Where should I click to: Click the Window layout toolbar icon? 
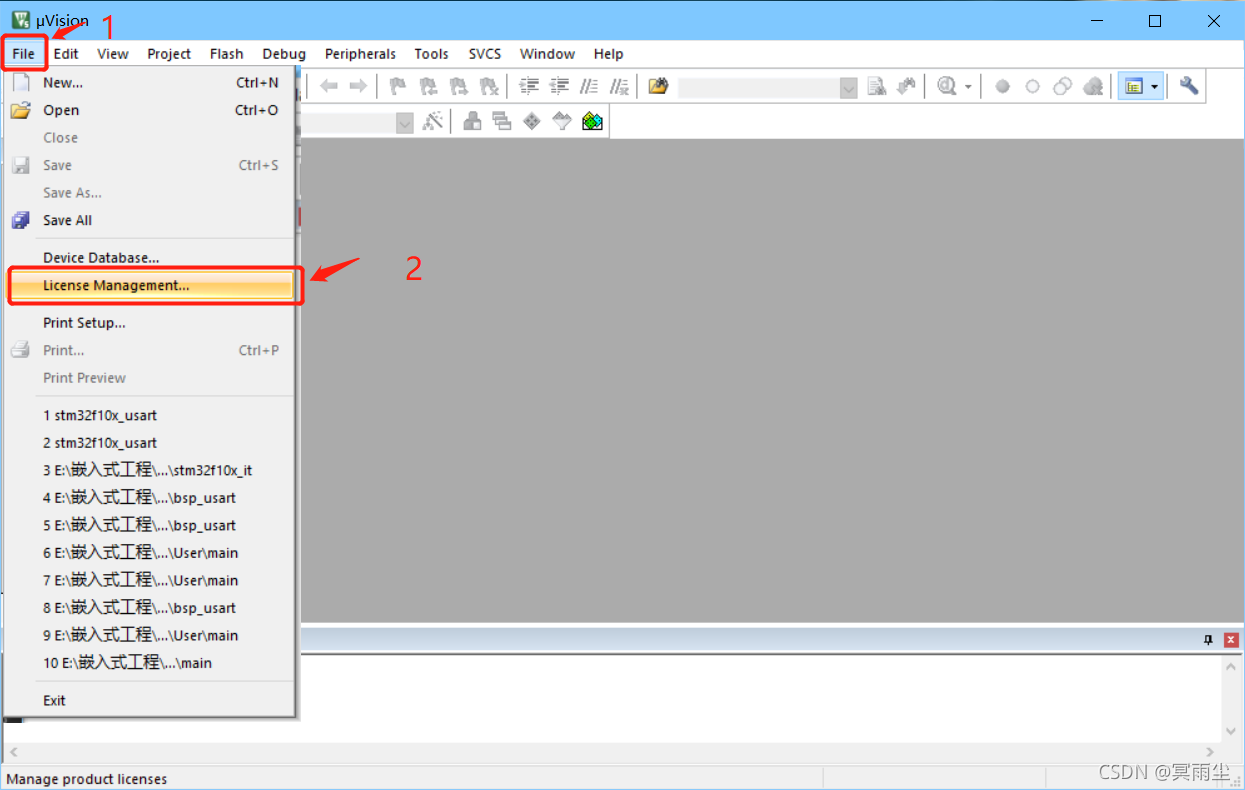(x=1134, y=87)
